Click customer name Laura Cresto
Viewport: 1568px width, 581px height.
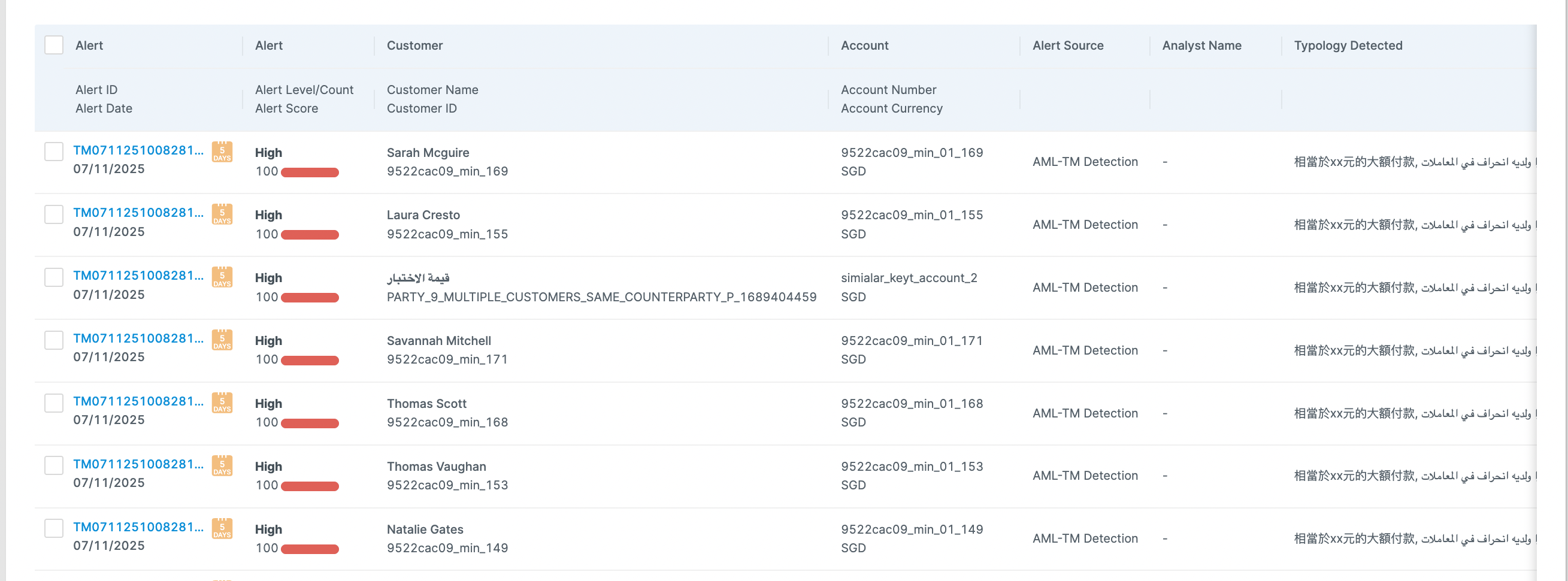pos(423,215)
